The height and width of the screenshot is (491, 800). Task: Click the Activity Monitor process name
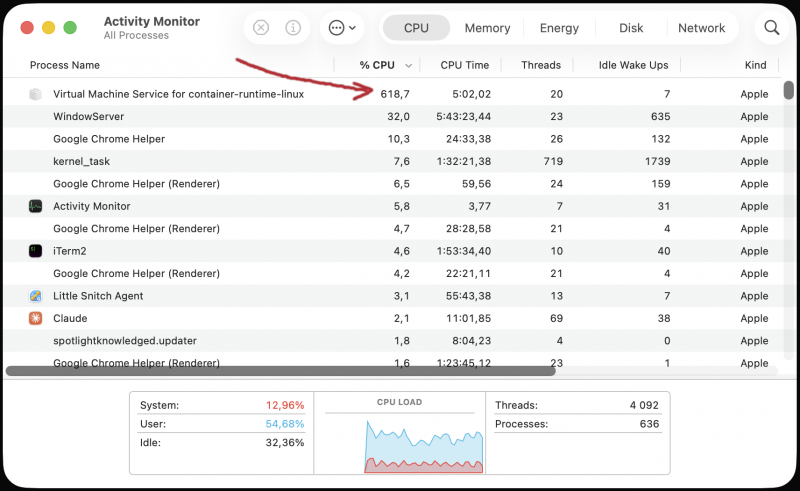(92, 206)
